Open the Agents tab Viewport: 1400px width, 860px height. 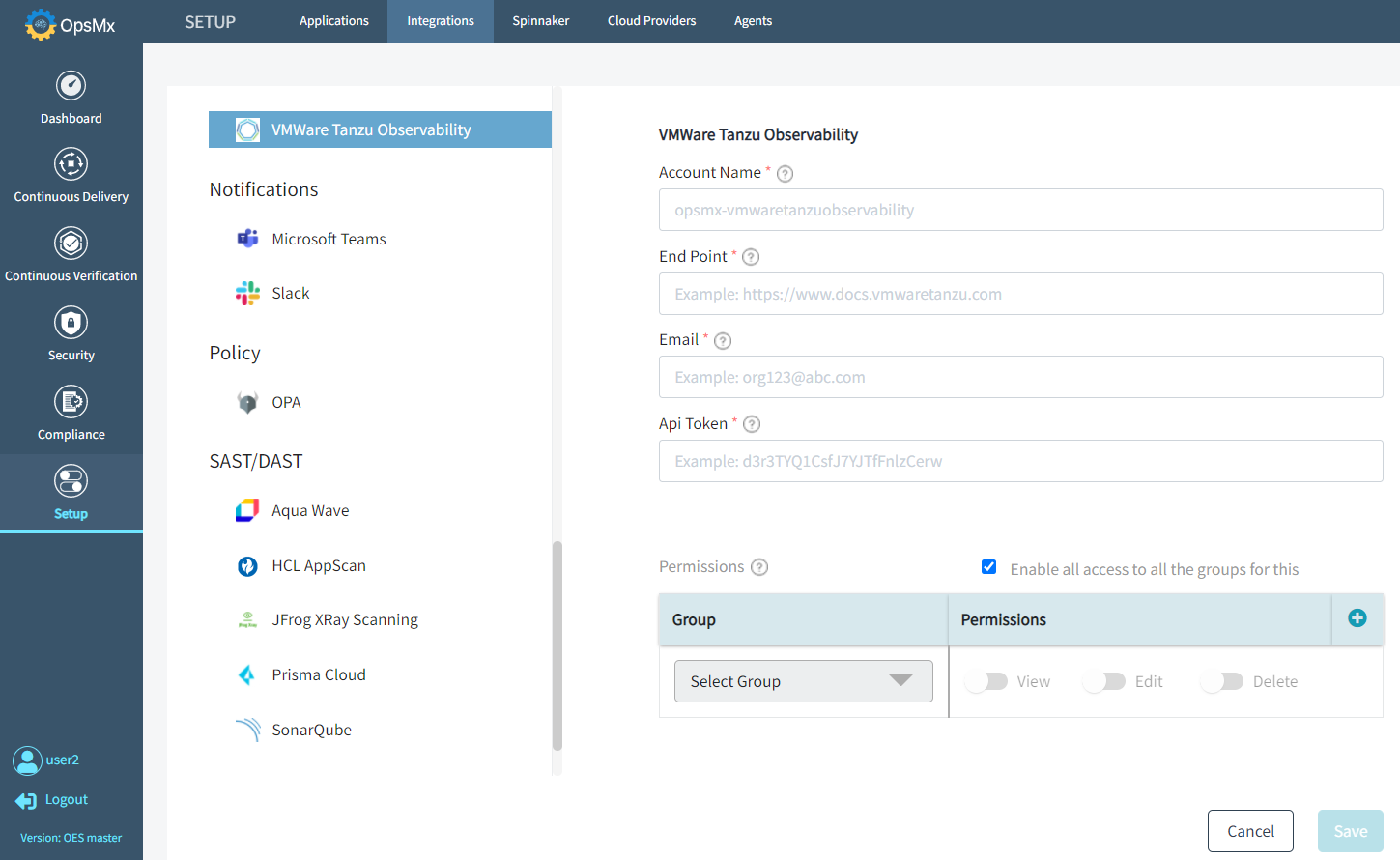pyautogui.click(x=753, y=20)
